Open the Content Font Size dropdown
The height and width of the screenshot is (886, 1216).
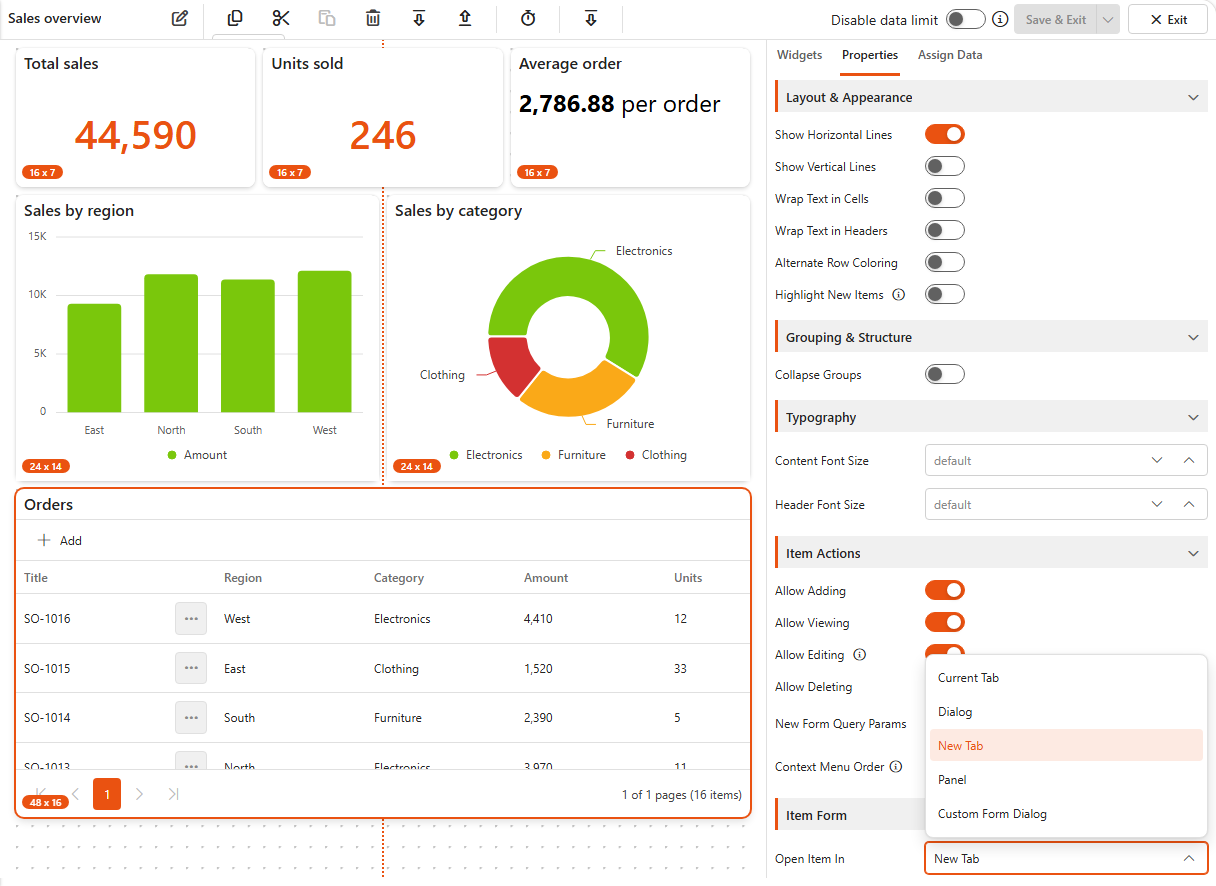coord(1157,460)
